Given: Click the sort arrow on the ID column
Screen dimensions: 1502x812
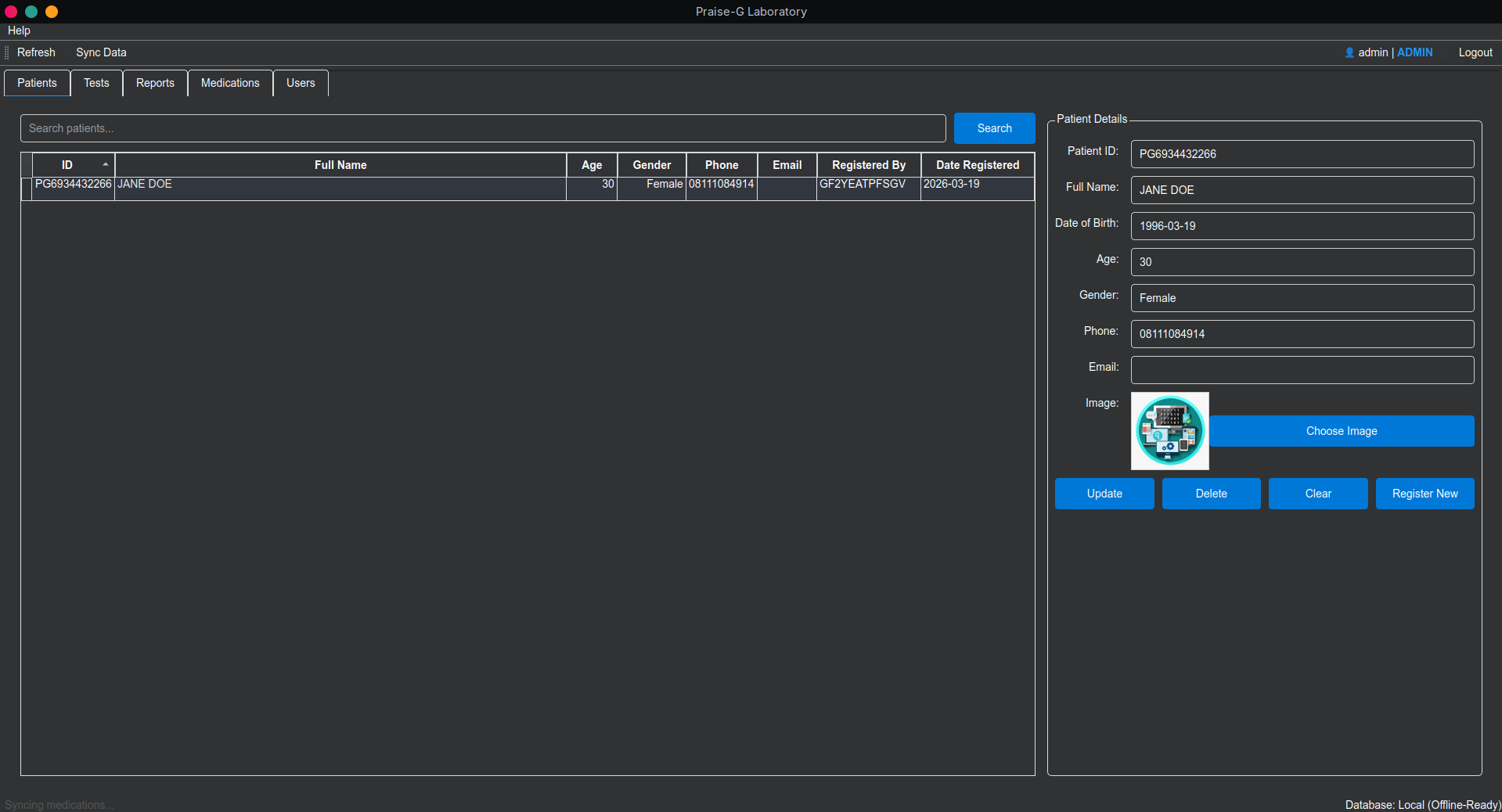Looking at the screenshot, I should 106,164.
